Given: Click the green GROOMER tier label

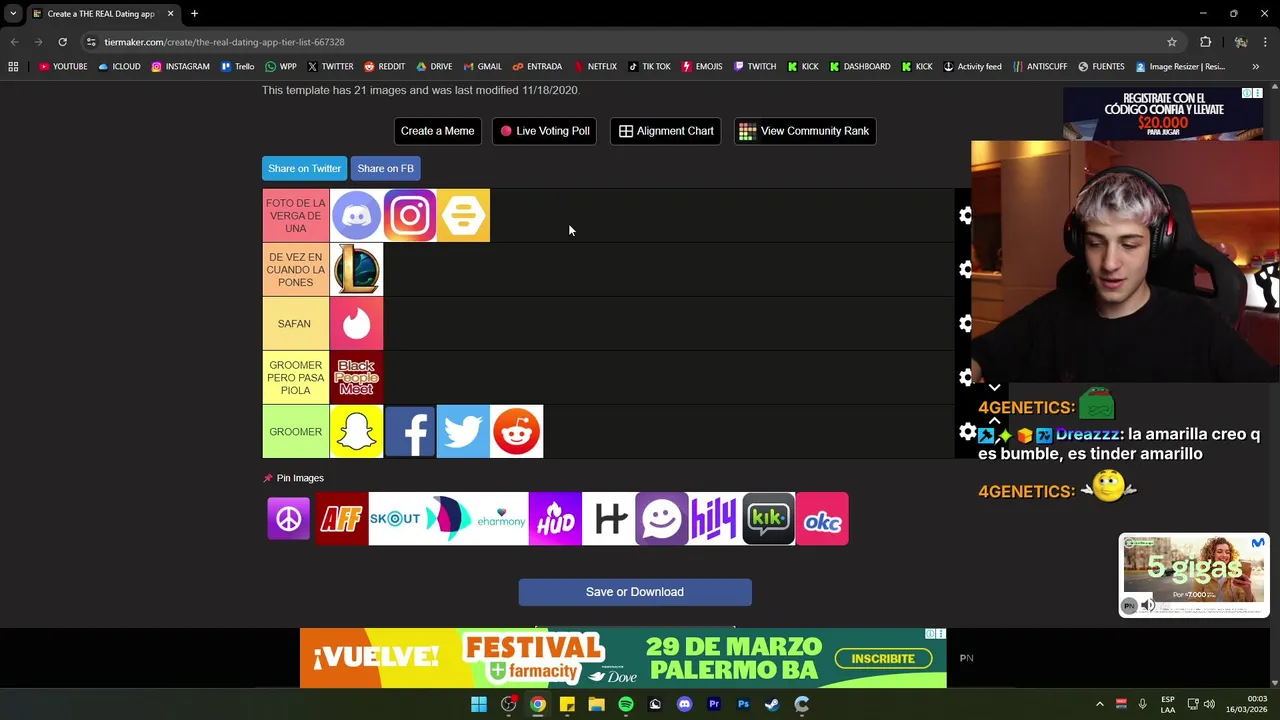Looking at the screenshot, I should 295,432.
